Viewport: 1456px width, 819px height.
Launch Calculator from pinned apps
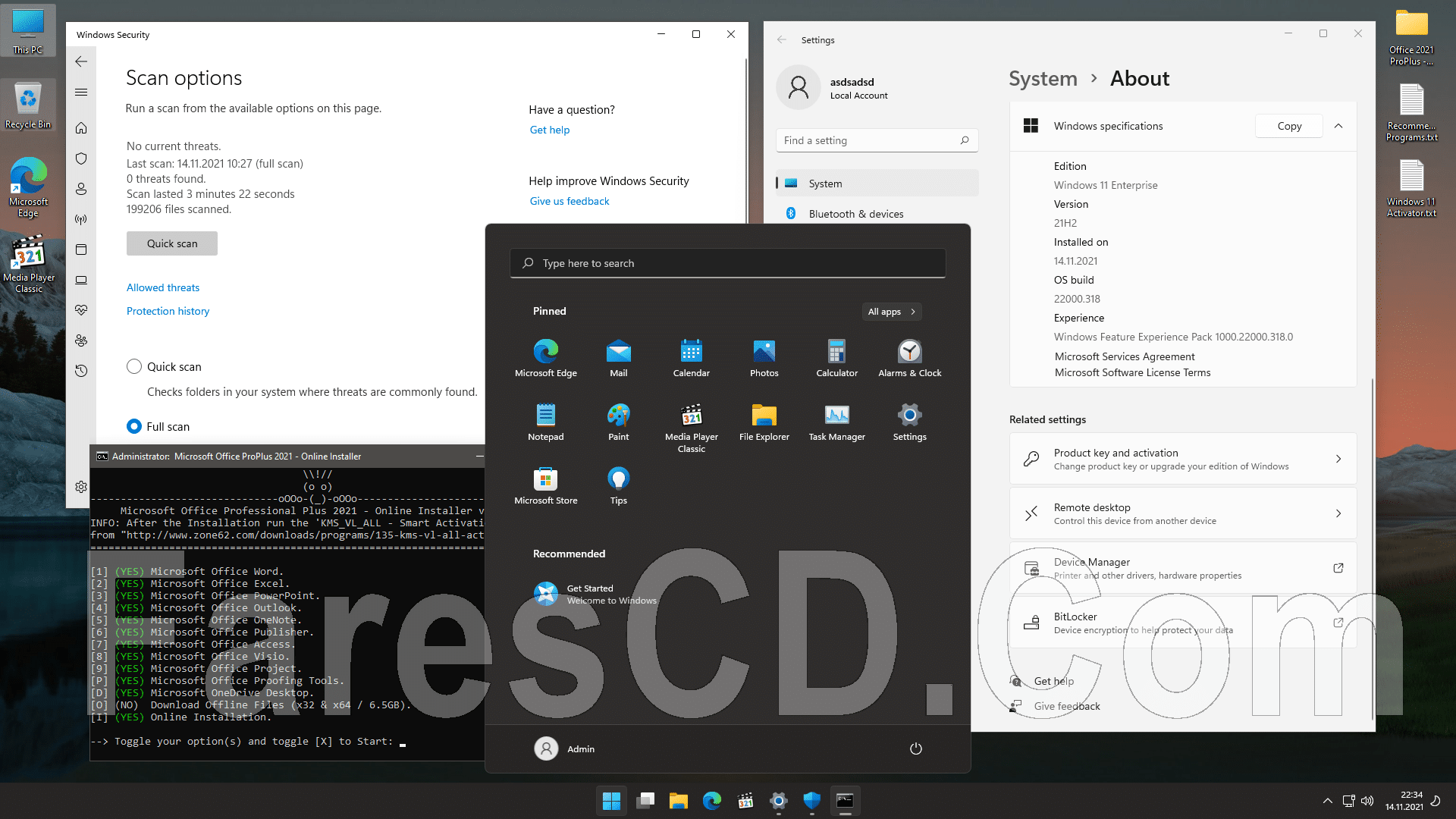click(837, 358)
